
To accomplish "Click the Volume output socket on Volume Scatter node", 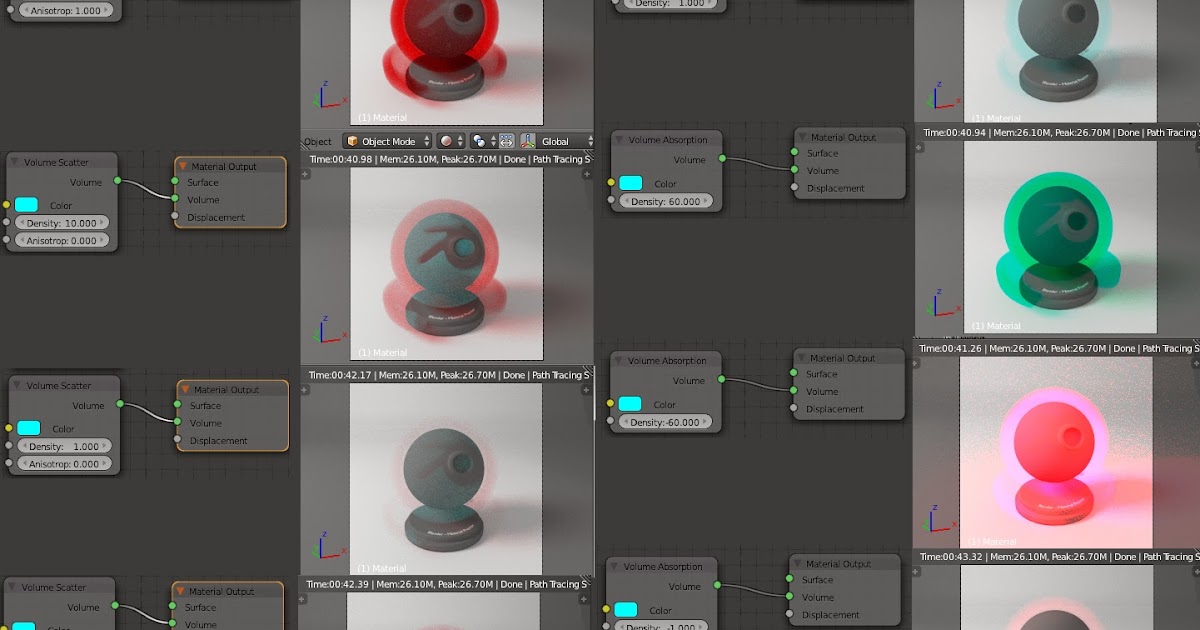I will (117, 180).
